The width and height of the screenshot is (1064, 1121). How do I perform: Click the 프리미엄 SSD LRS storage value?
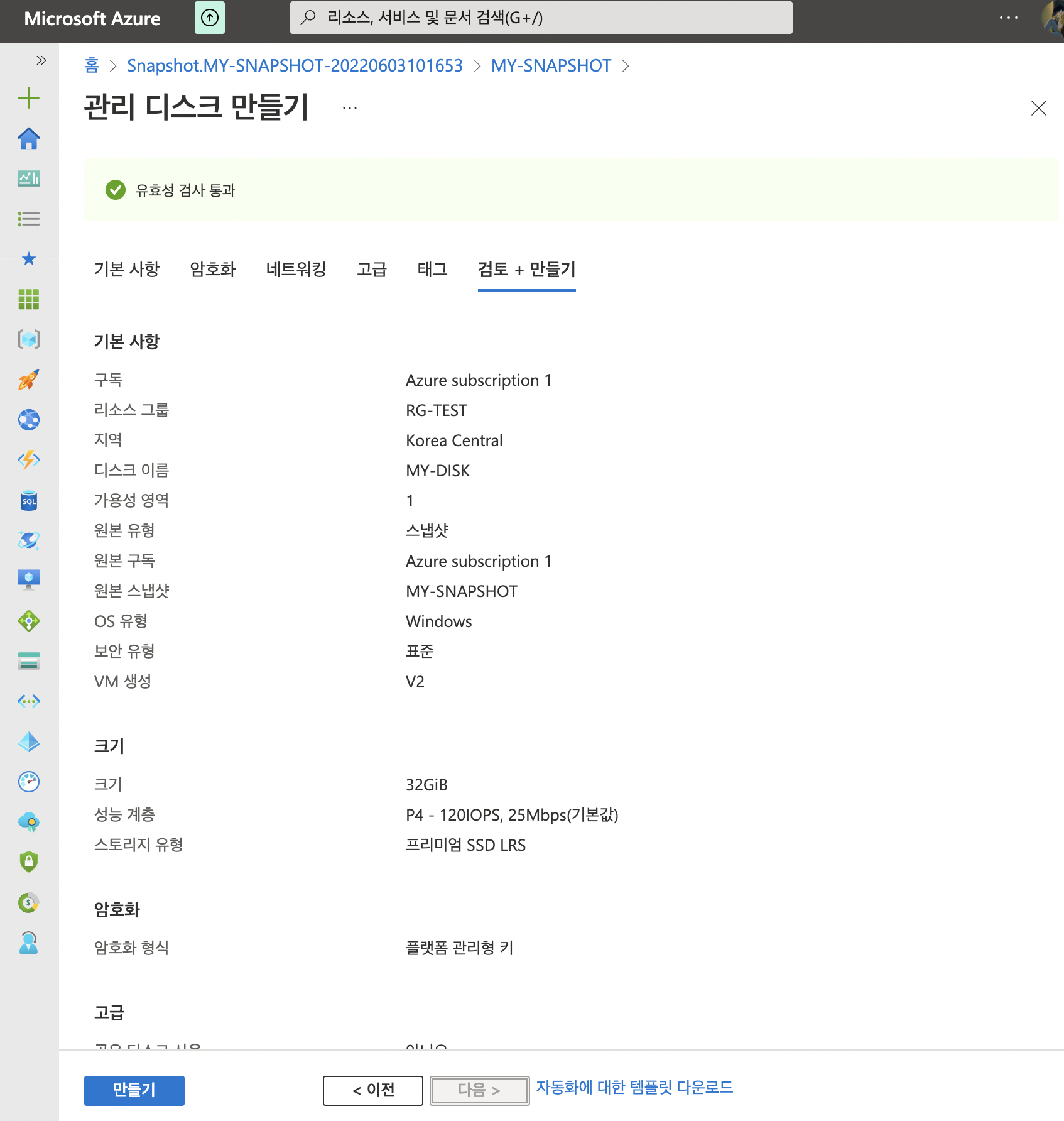coord(465,845)
